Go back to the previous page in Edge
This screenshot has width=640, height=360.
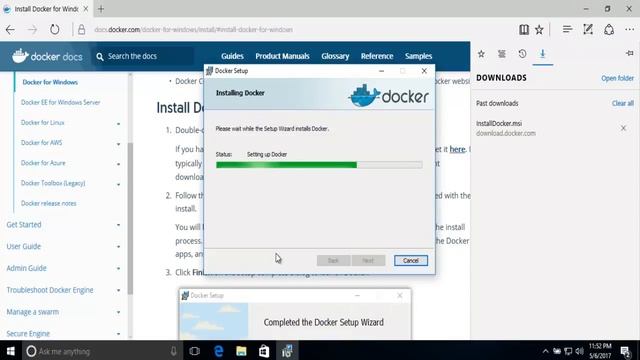10,30
